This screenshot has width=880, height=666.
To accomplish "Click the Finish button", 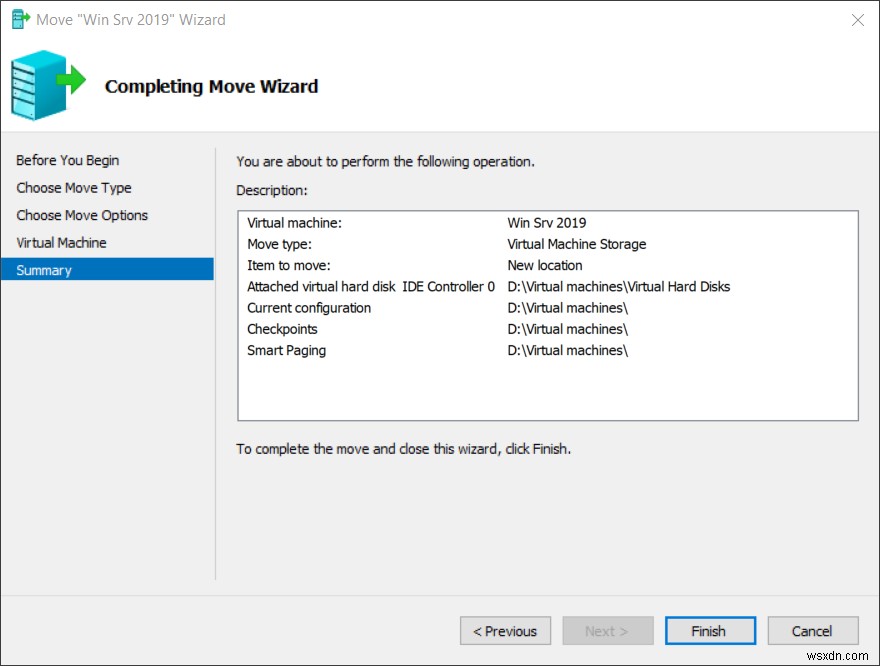I will click(710, 630).
